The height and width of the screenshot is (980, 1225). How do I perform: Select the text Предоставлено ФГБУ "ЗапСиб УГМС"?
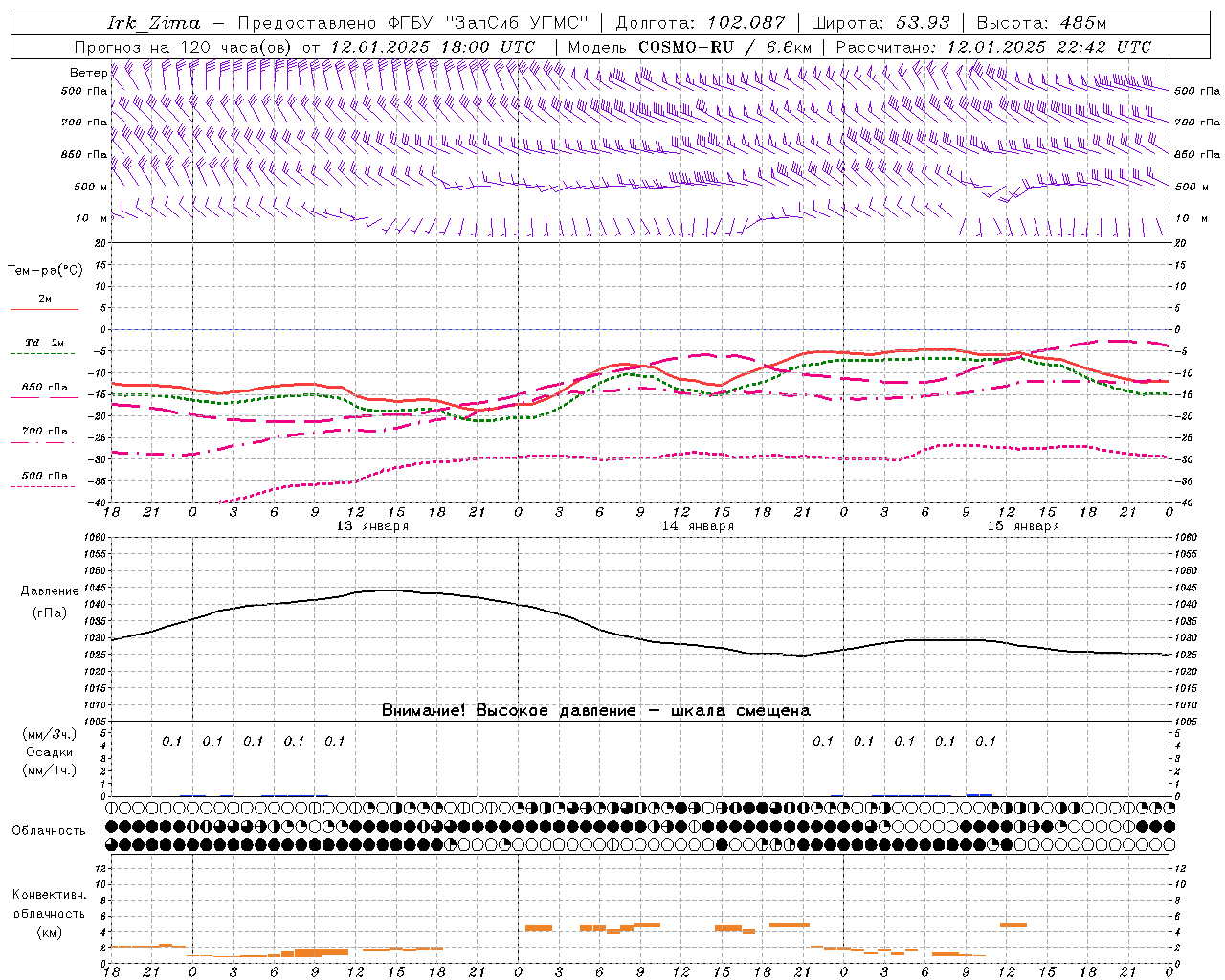[x=412, y=23]
